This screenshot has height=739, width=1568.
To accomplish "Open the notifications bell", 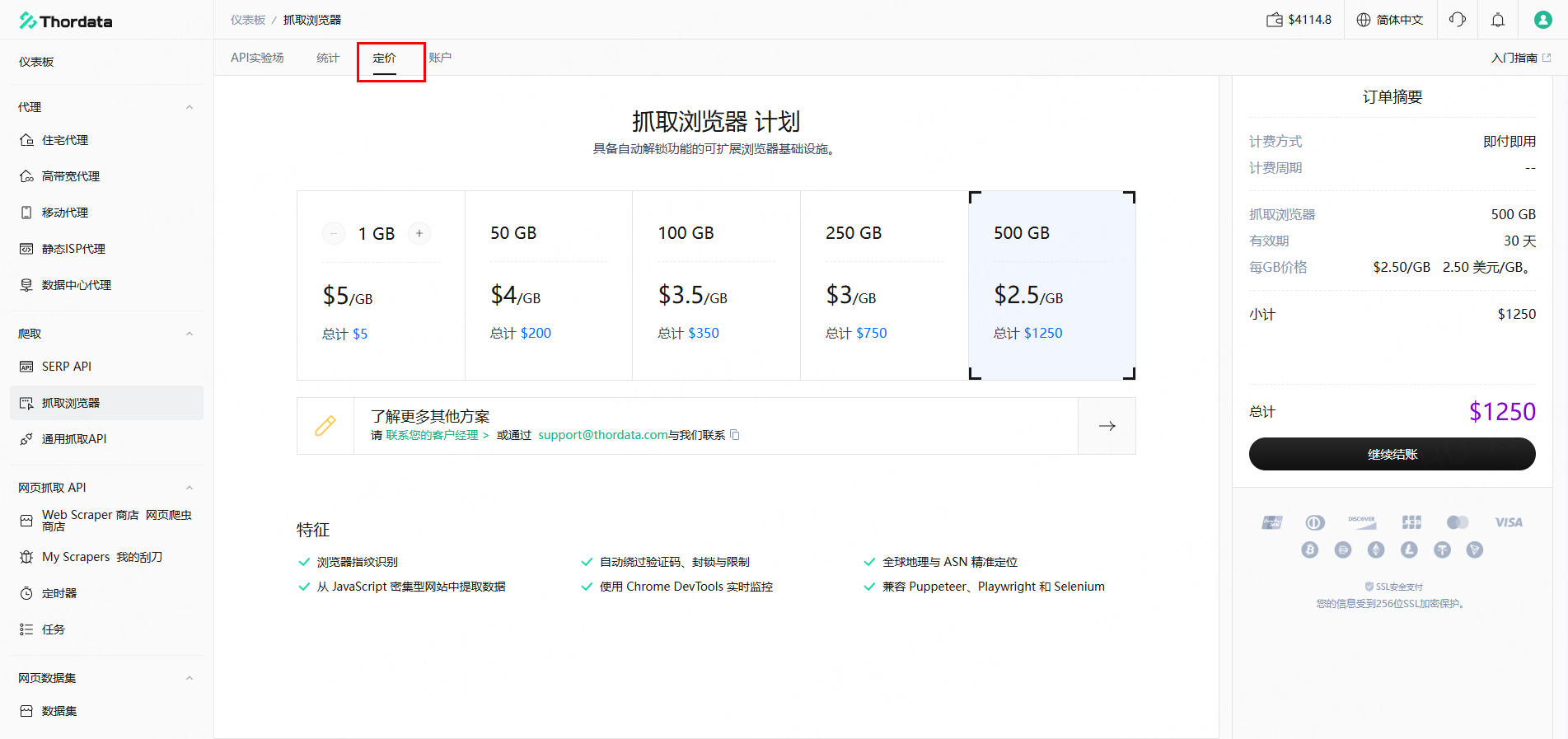I will (1498, 20).
